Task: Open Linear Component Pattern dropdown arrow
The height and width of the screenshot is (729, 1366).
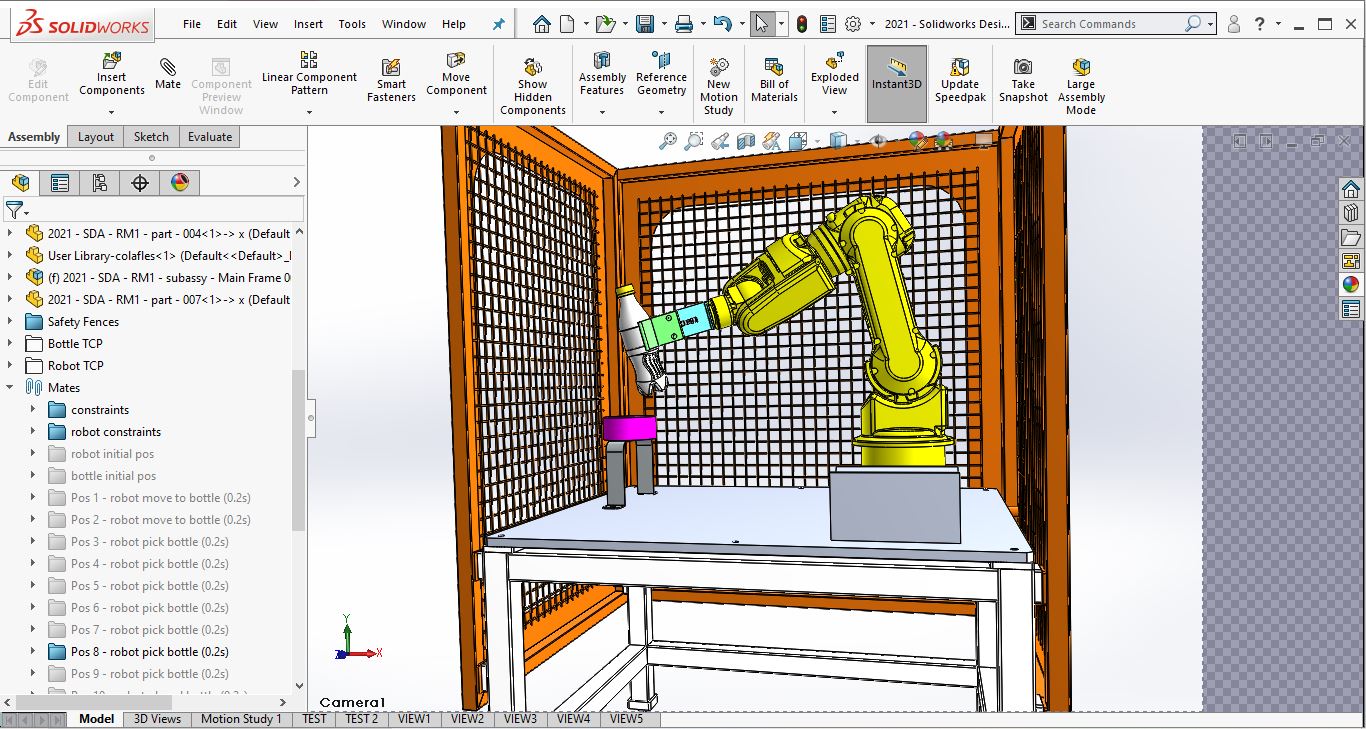Action: [309, 112]
